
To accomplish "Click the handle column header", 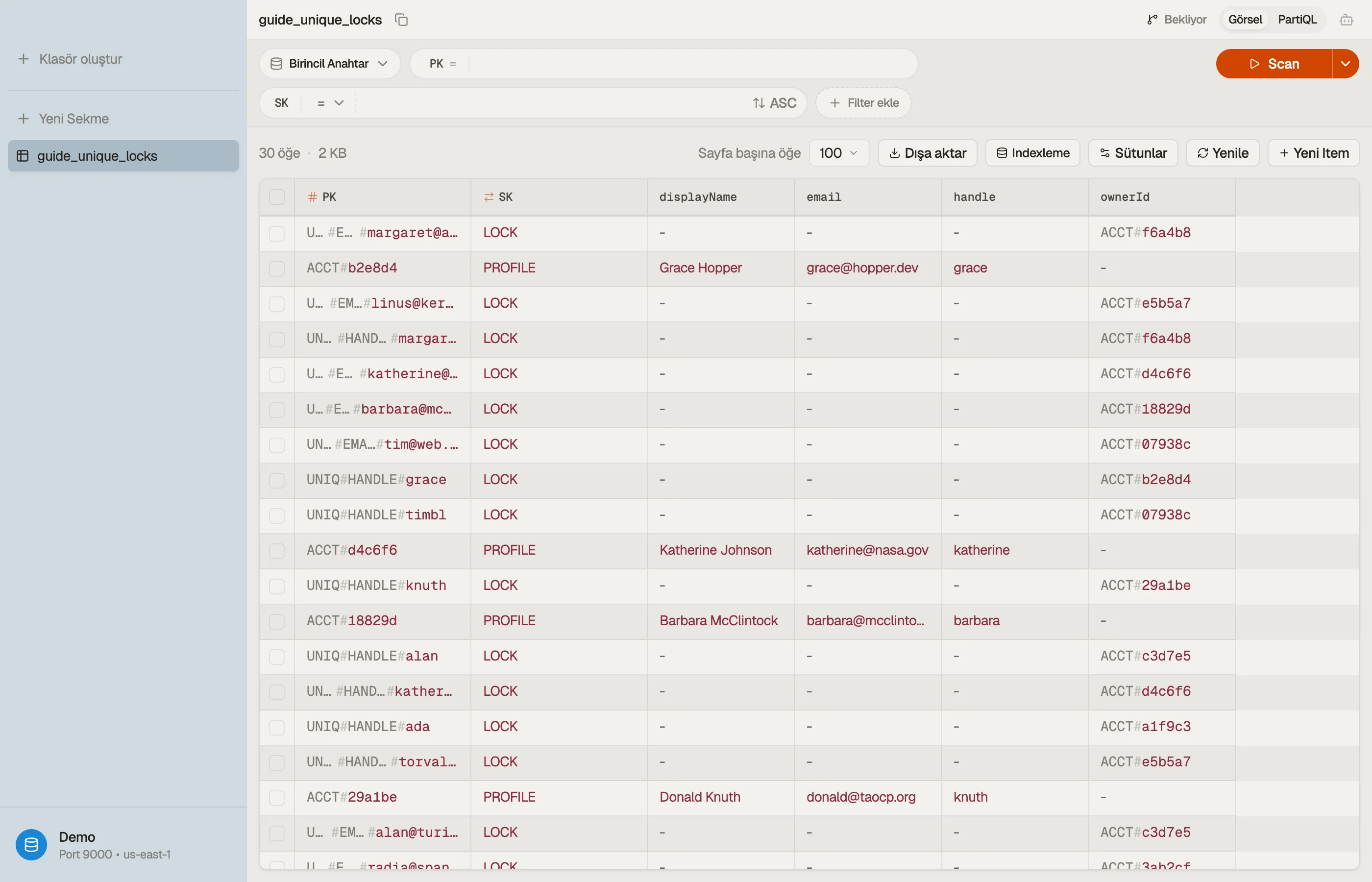I will click(1014, 197).
